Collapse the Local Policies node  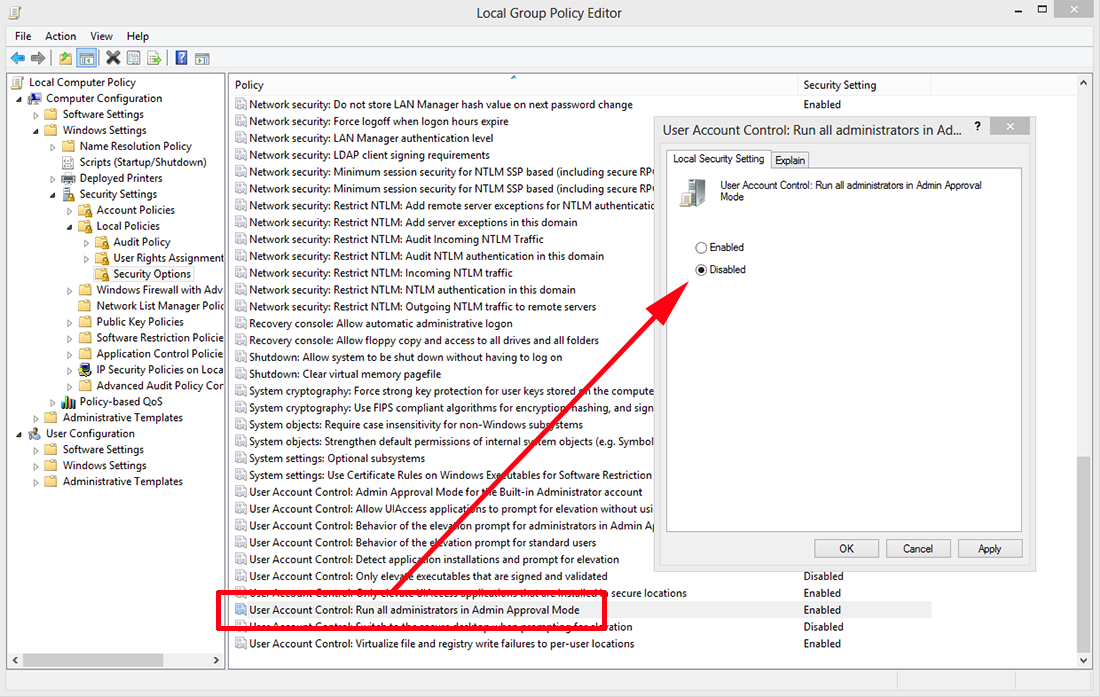click(69, 227)
